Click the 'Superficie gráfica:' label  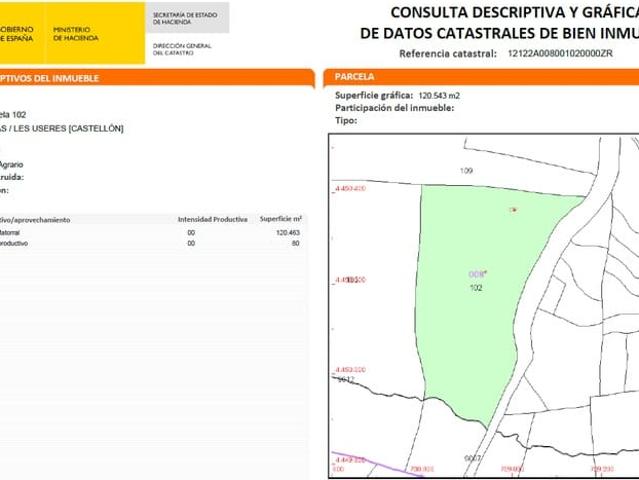tap(374, 96)
